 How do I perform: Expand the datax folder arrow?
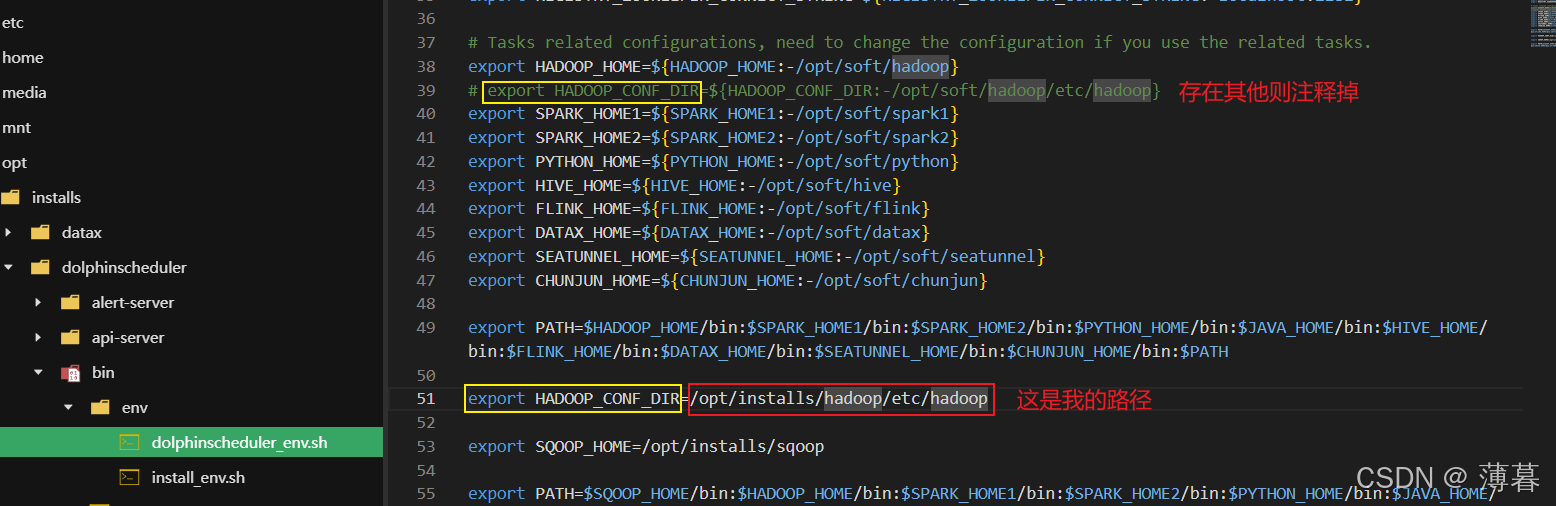coord(9,232)
